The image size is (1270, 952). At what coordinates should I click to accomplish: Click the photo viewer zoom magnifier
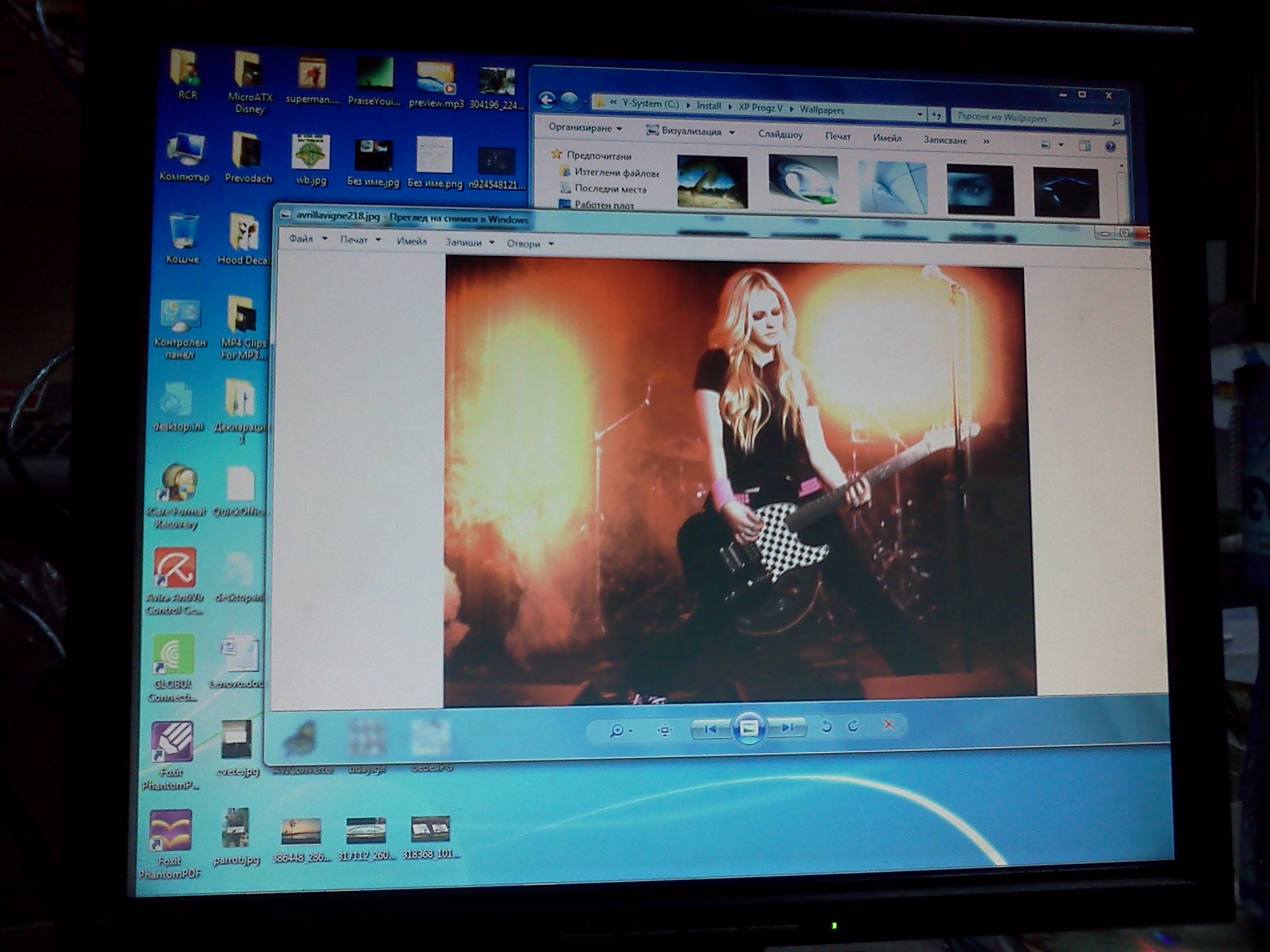[616, 731]
